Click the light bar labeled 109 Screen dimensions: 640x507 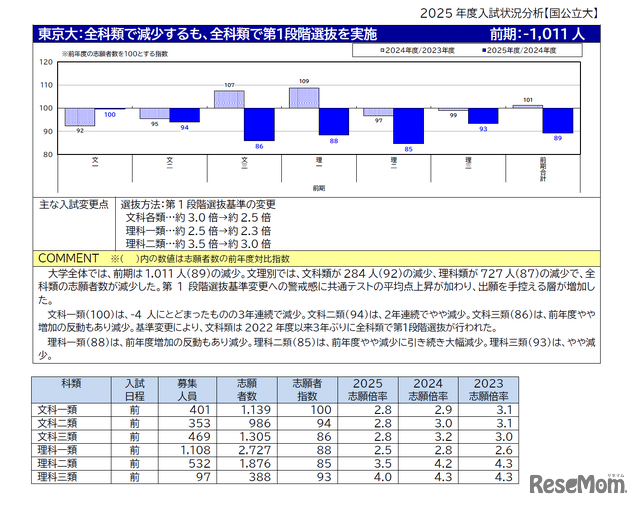(x=304, y=98)
